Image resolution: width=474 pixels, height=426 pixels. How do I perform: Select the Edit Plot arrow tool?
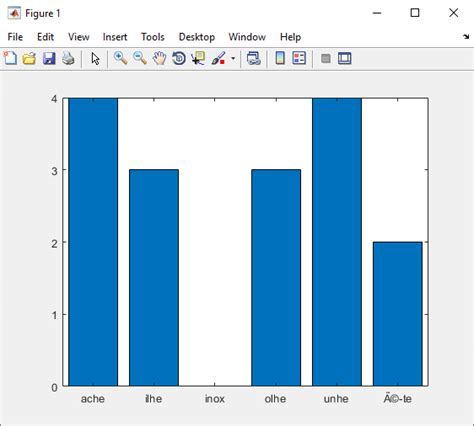coord(95,59)
